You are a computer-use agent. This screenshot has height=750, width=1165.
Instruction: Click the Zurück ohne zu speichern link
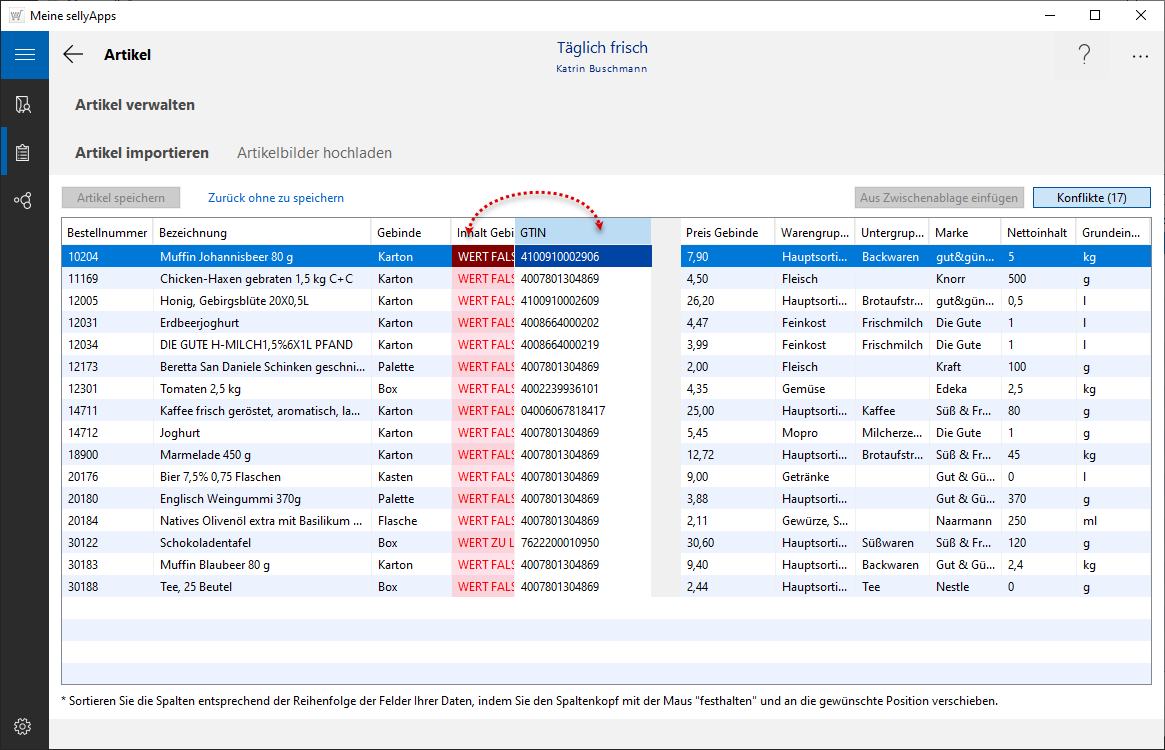(x=276, y=198)
